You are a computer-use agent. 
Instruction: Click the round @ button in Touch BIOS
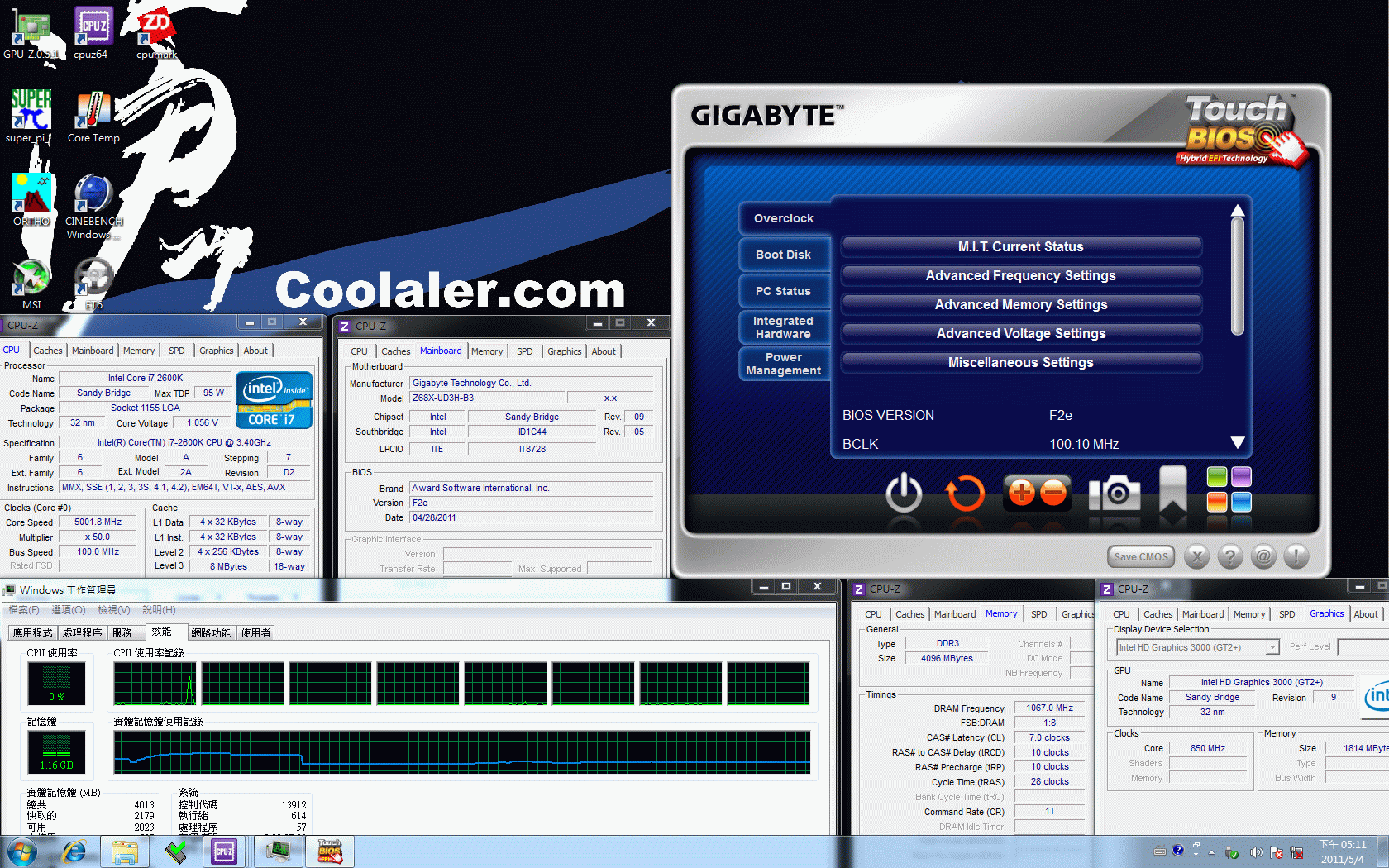click(1263, 556)
